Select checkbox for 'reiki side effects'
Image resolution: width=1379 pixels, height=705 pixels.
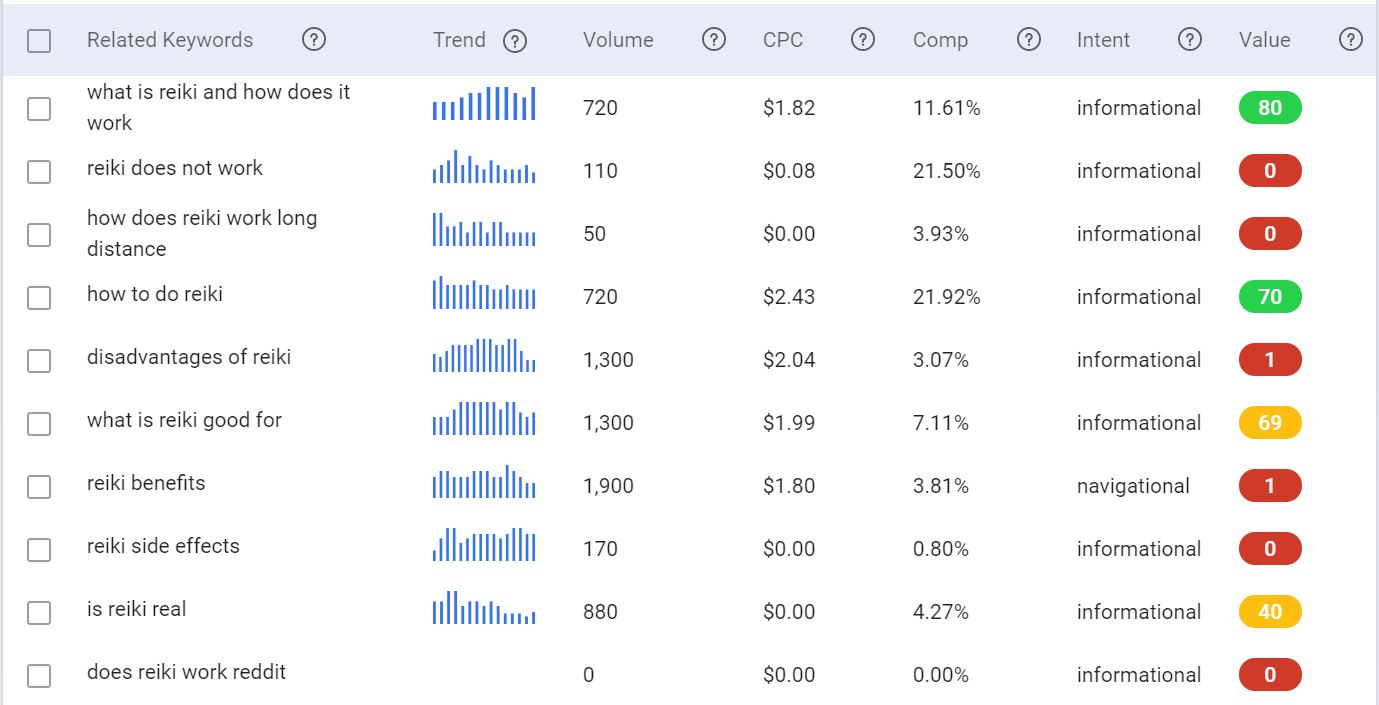tap(39, 549)
